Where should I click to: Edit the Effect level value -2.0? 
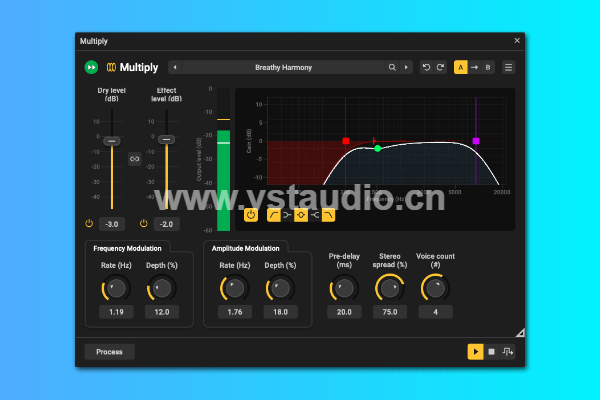(x=166, y=224)
